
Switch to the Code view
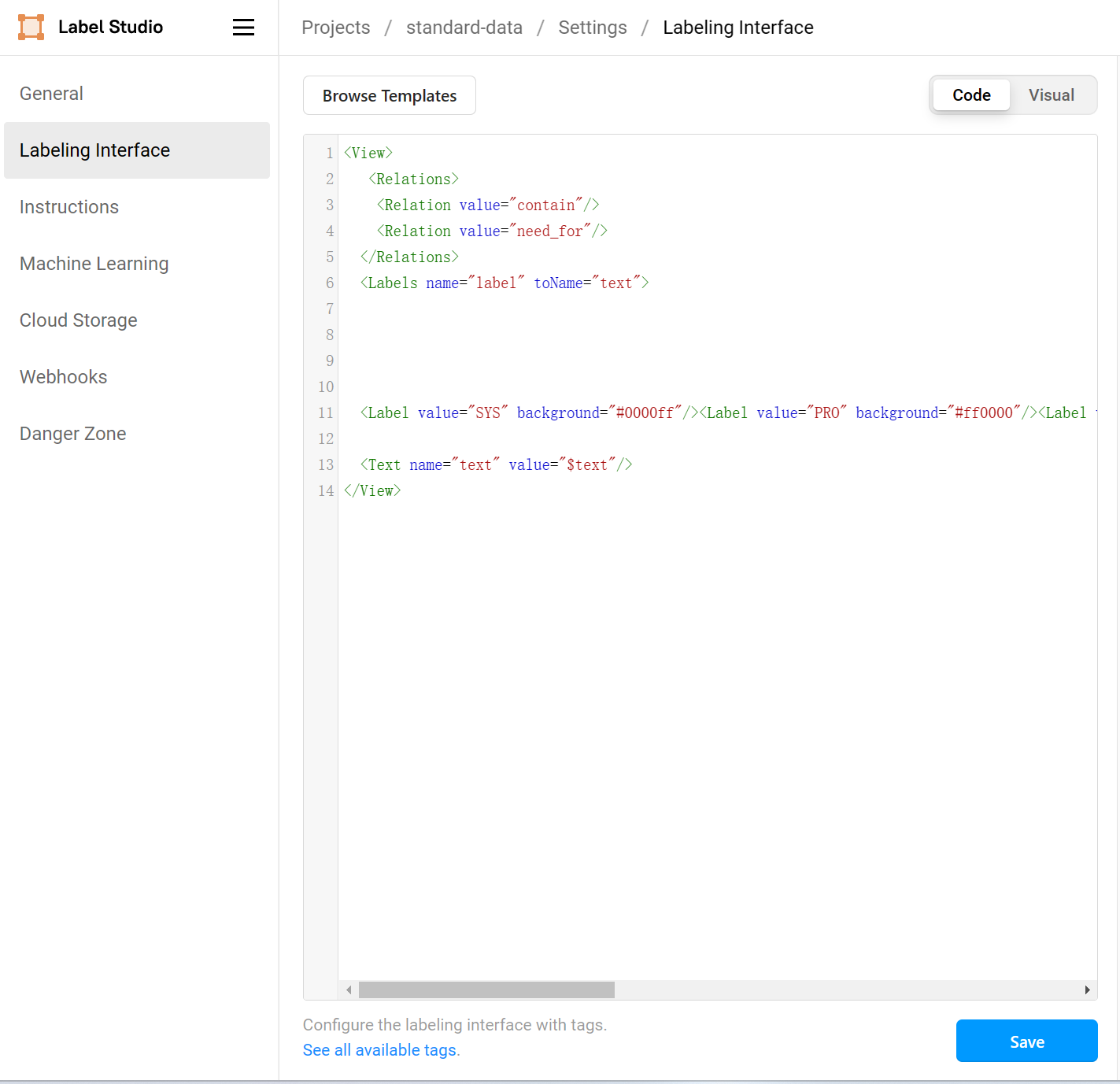click(971, 95)
